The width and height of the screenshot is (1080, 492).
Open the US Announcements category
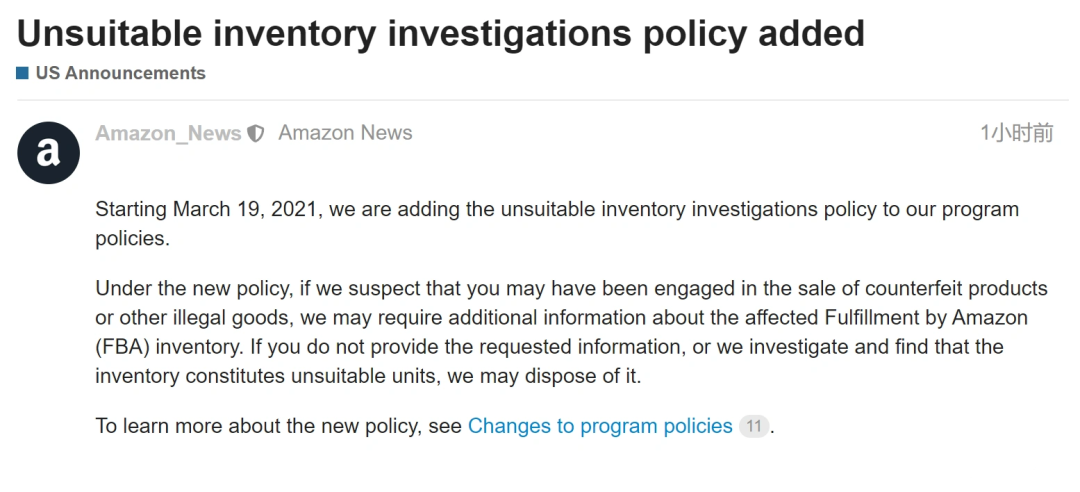120,73
